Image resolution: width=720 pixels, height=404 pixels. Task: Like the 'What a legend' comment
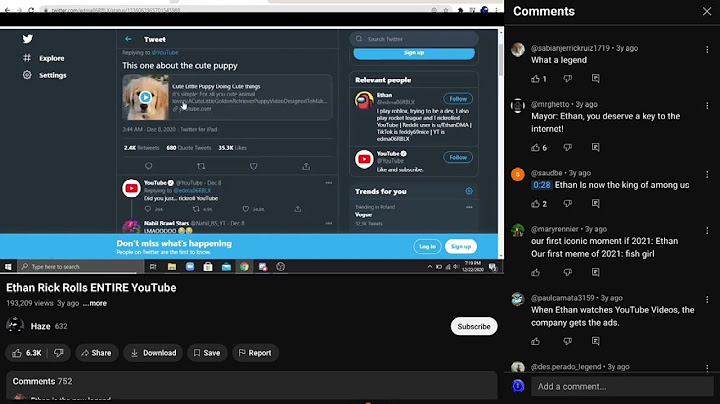tap(535, 79)
